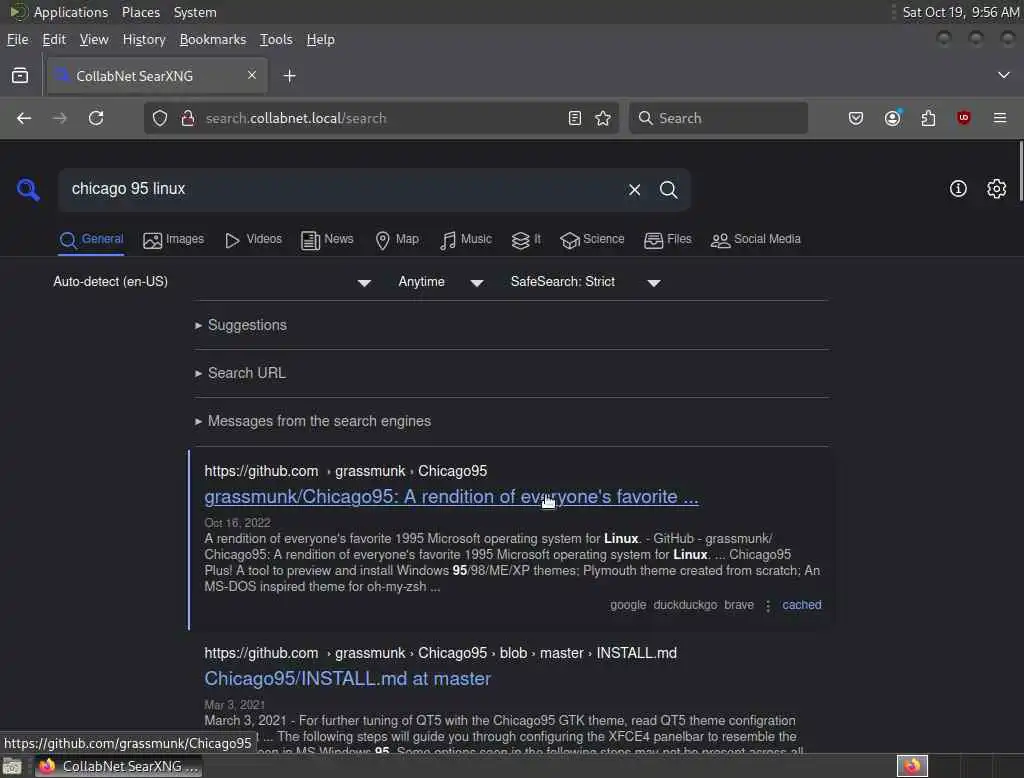1024x778 pixels.
Task: Open the Auto-detect (en-US) language dropdown
Action: [x=212, y=282]
